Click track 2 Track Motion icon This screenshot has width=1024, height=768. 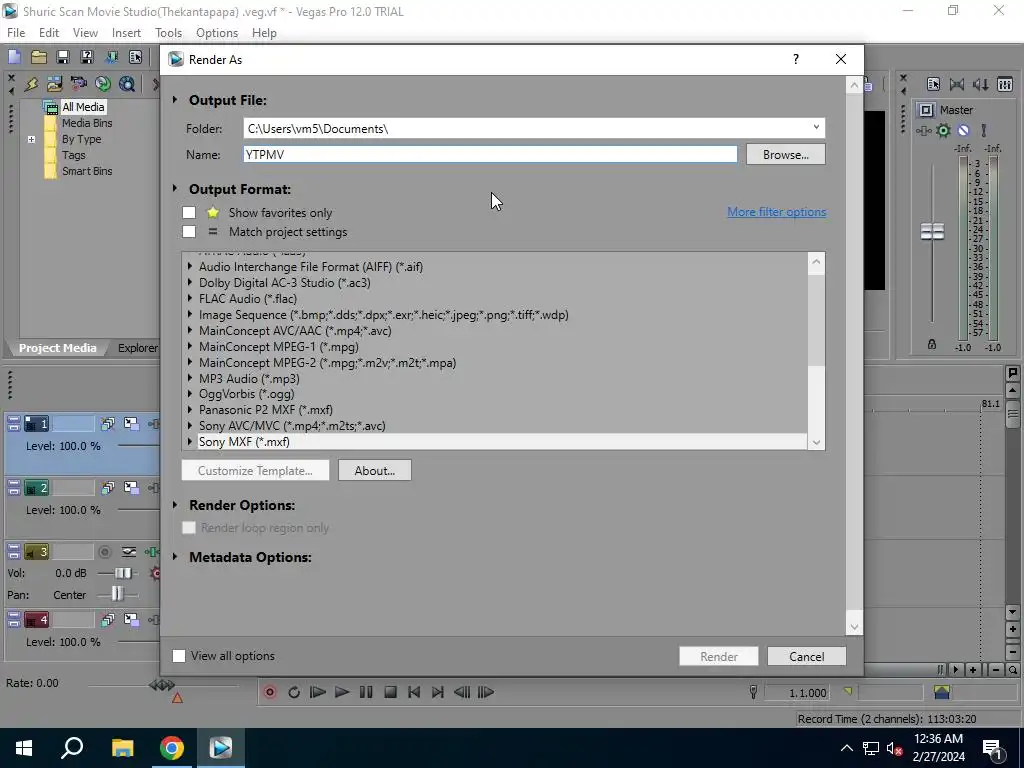click(x=108, y=488)
